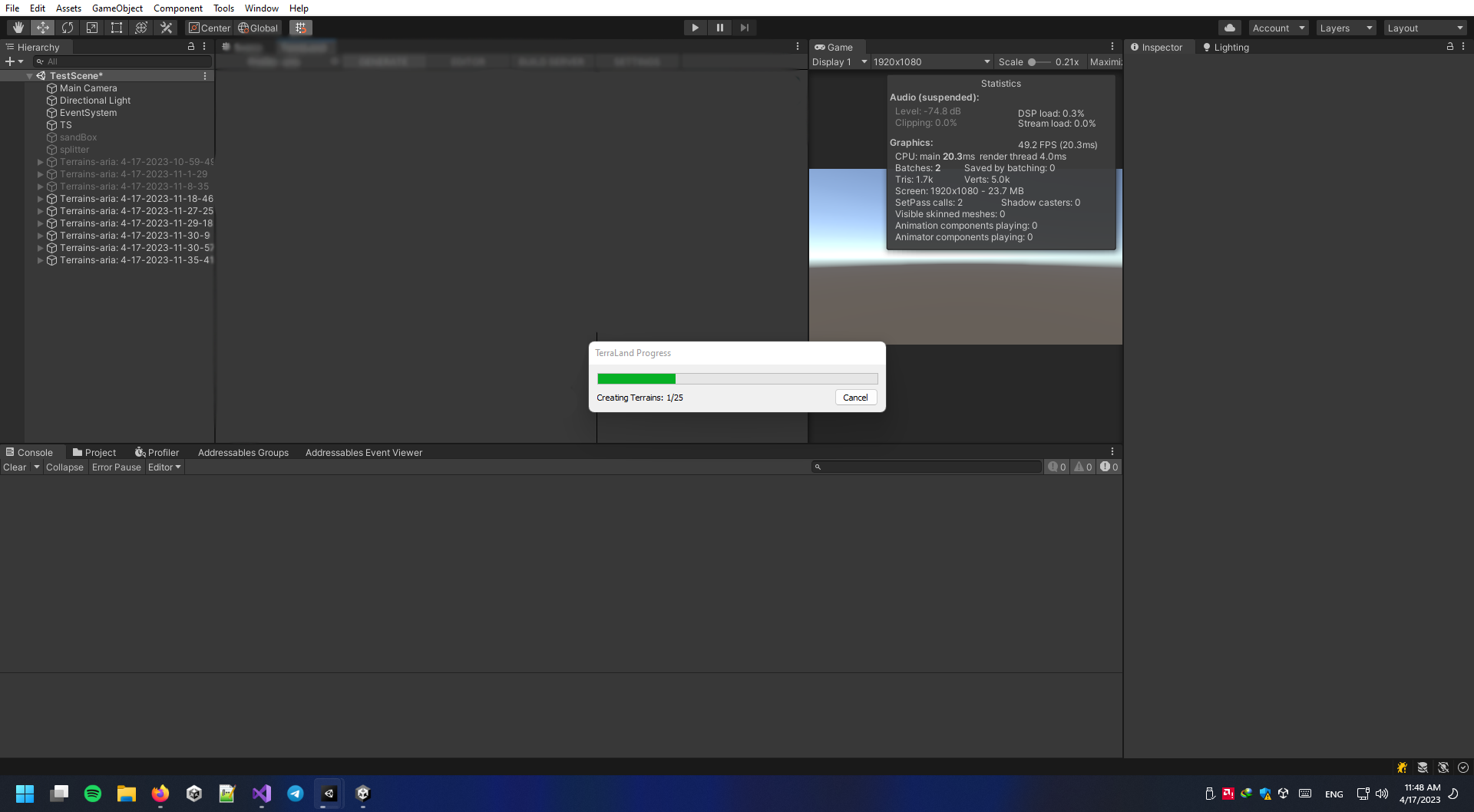Toggle grid snapping icon
The width and height of the screenshot is (1474, 812).
300,27
